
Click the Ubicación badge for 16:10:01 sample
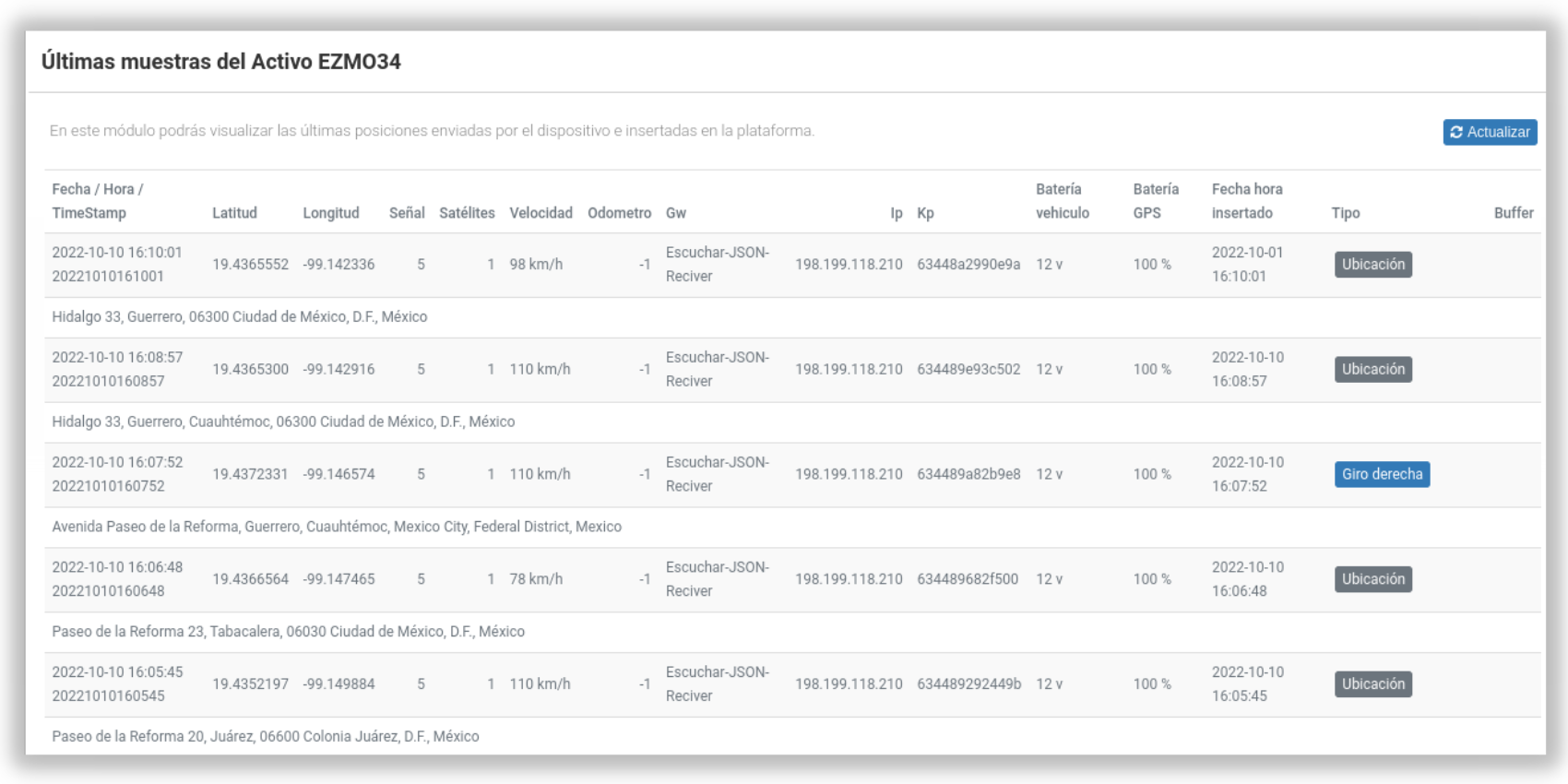pos(1372,265)
